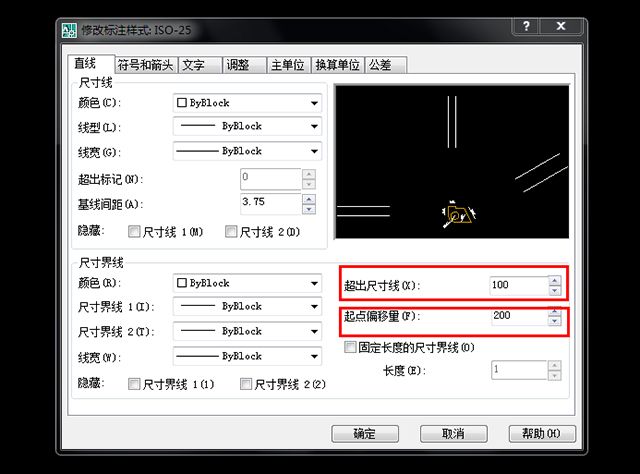Click the 取消 button

click(453, 434)
